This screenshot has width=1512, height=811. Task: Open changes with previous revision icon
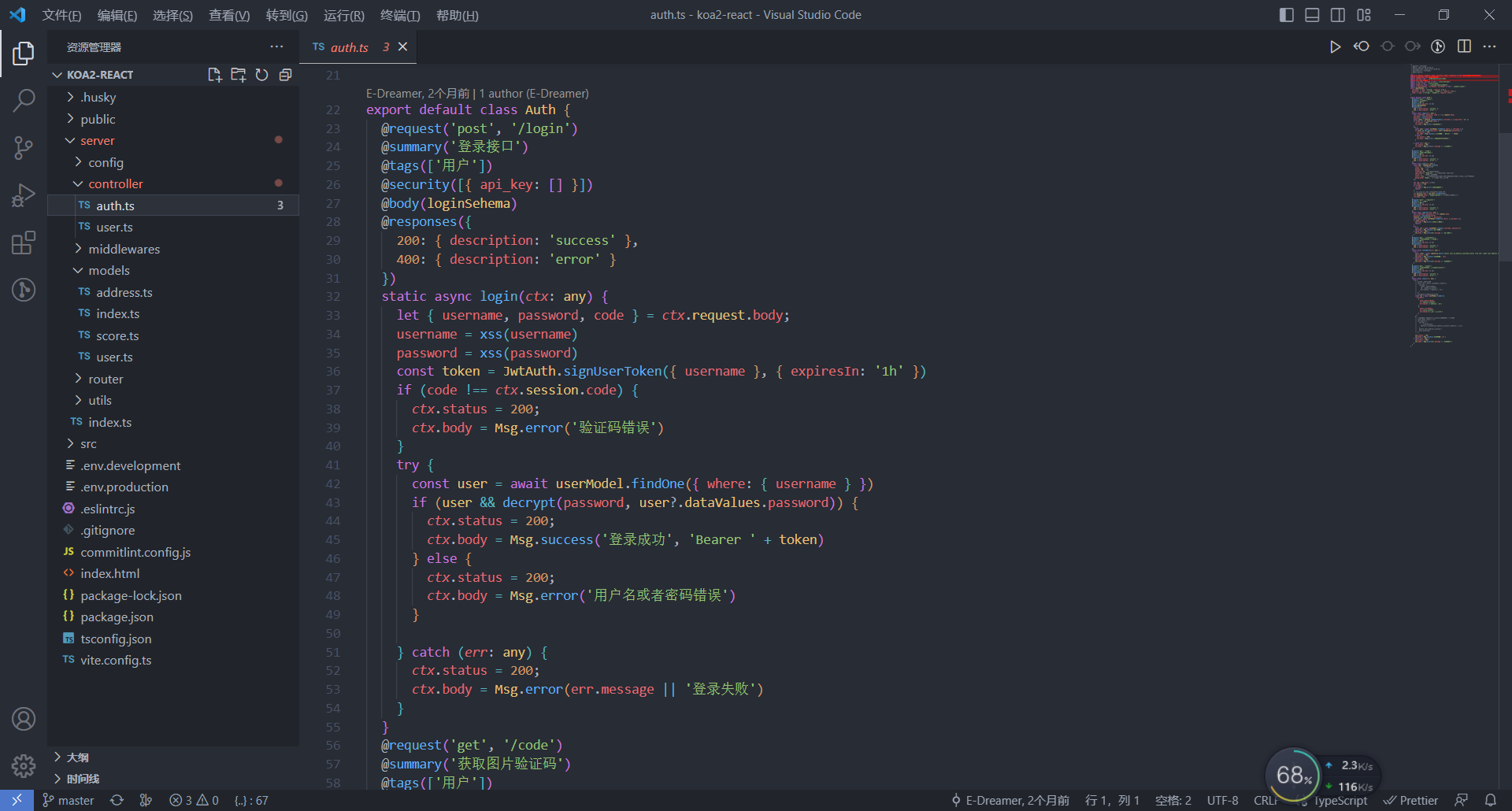click(x=1361, y=47)
